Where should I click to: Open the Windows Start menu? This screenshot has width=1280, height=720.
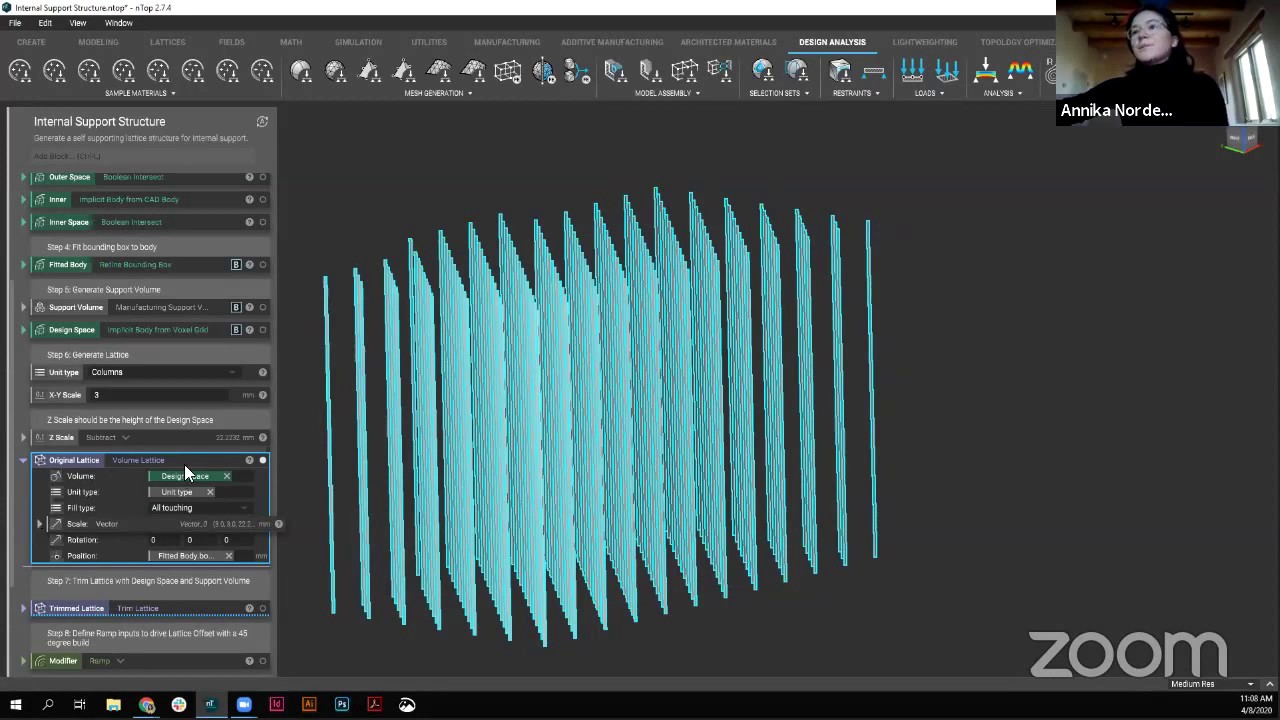[x=15, y=705]
